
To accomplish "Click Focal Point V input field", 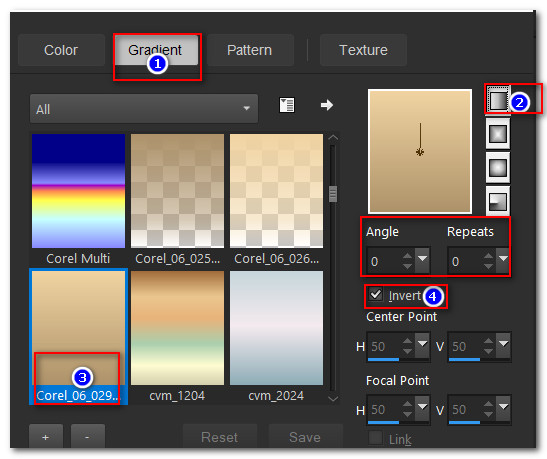I will coord(465,409).
